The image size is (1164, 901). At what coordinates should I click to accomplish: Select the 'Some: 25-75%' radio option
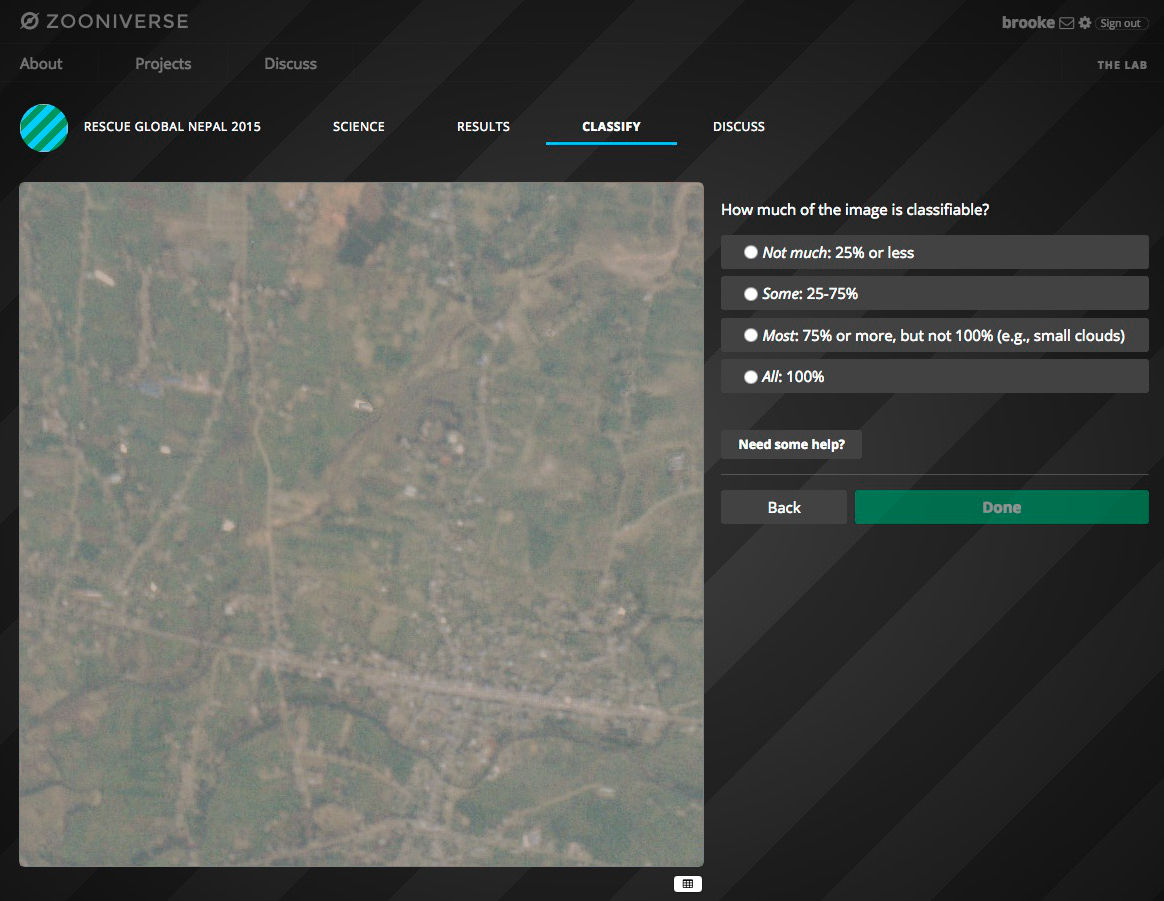click(x=751, y=294)
